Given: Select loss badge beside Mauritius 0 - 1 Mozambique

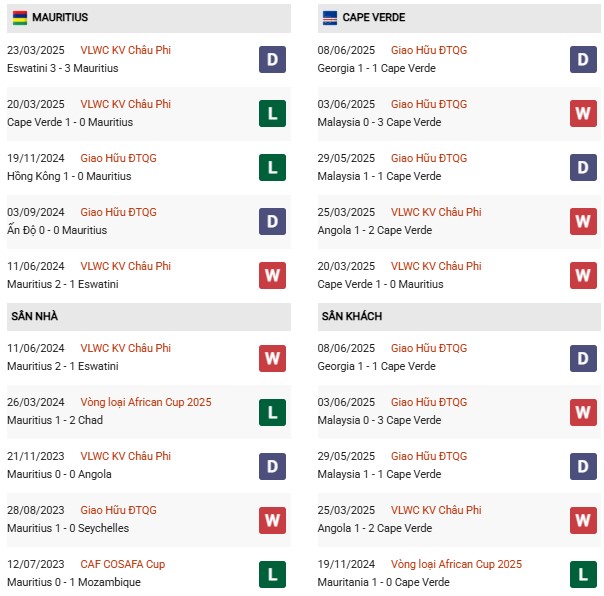Looking at the screenshot, I should (272, 573).
